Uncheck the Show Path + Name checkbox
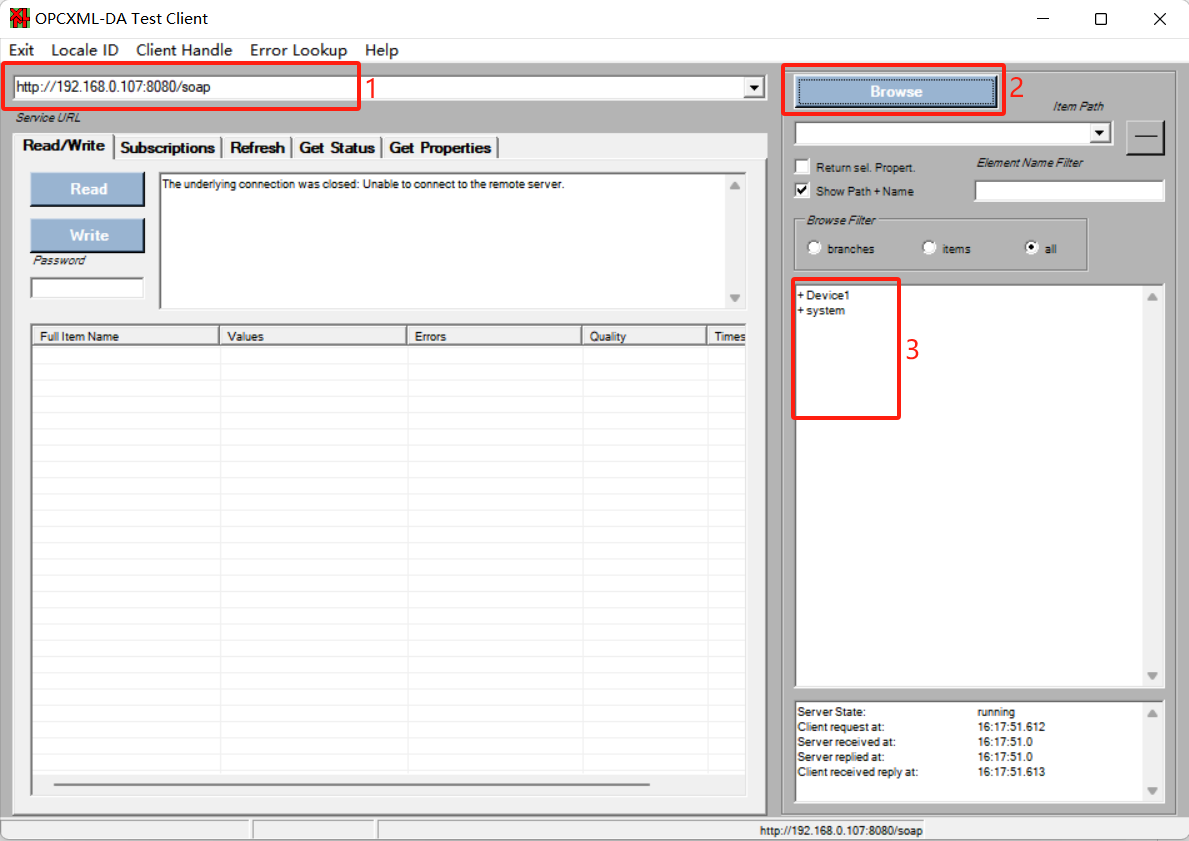This screenshot has width=1189, height=841. click(x=802, y=190)
